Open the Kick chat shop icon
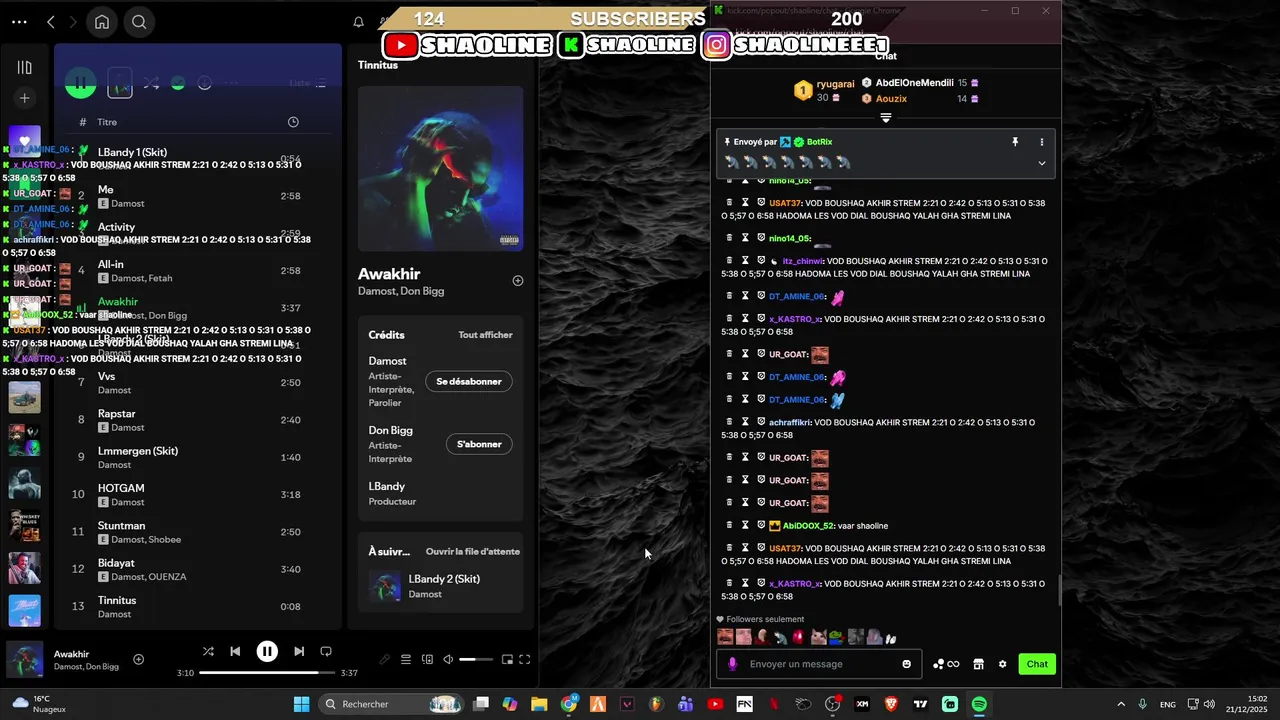Screen dimensions: 1280x720 click(x=978, y=664)
